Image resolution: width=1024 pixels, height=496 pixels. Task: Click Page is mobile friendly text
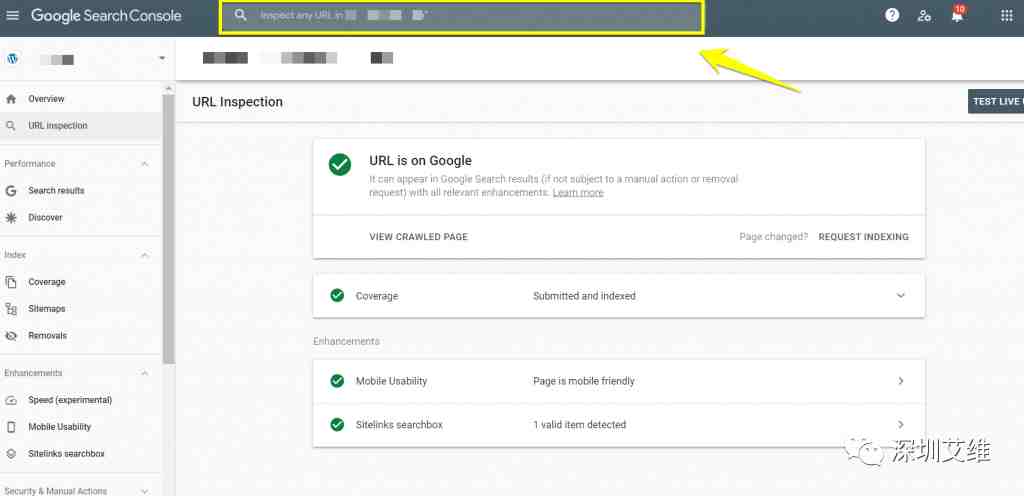(x=583, y=381)
